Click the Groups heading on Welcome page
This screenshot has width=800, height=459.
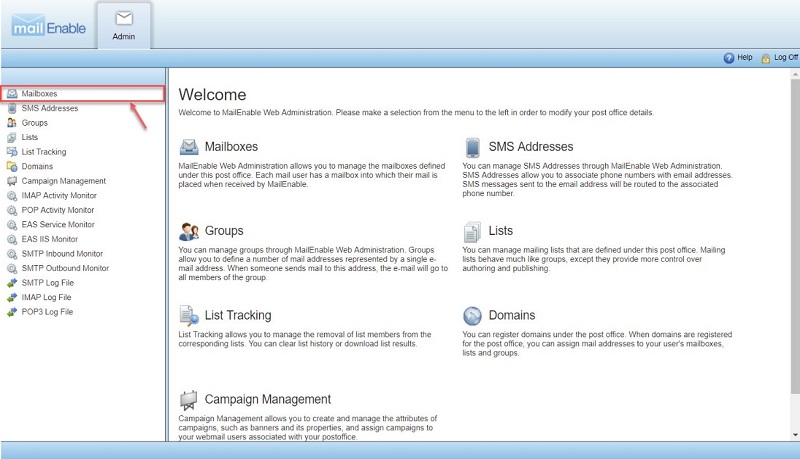[x=224, y=231]
